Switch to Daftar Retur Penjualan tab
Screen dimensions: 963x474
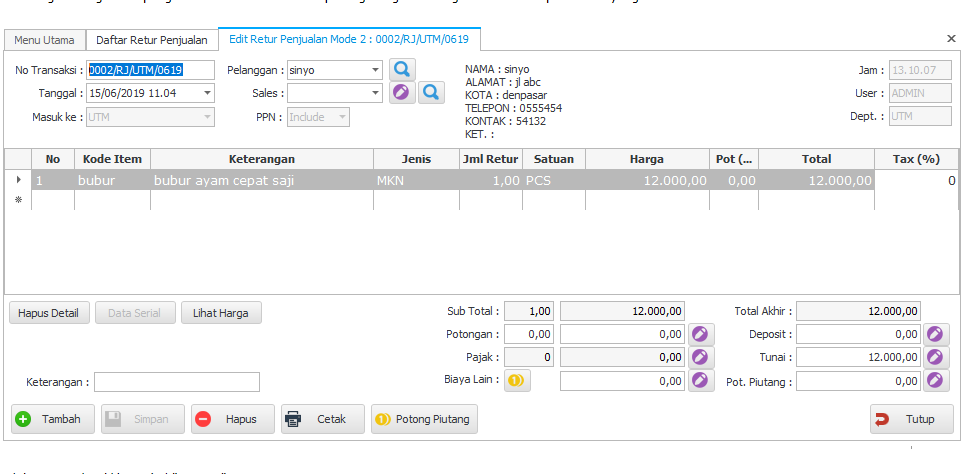pyautogui.click(x=152, y=40)
